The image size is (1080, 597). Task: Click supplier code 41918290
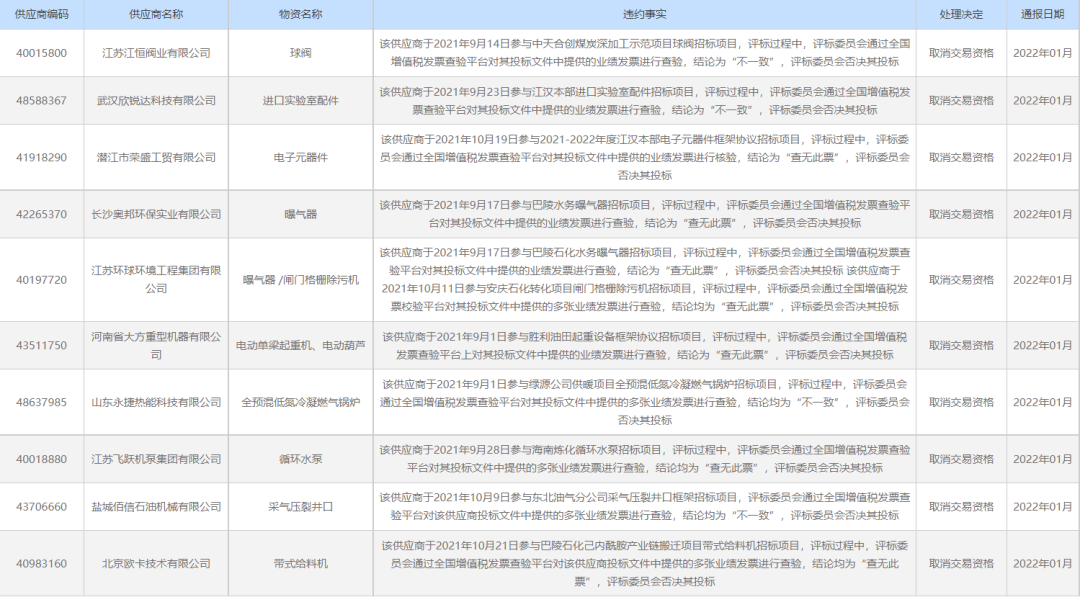[x=39, y=157]
